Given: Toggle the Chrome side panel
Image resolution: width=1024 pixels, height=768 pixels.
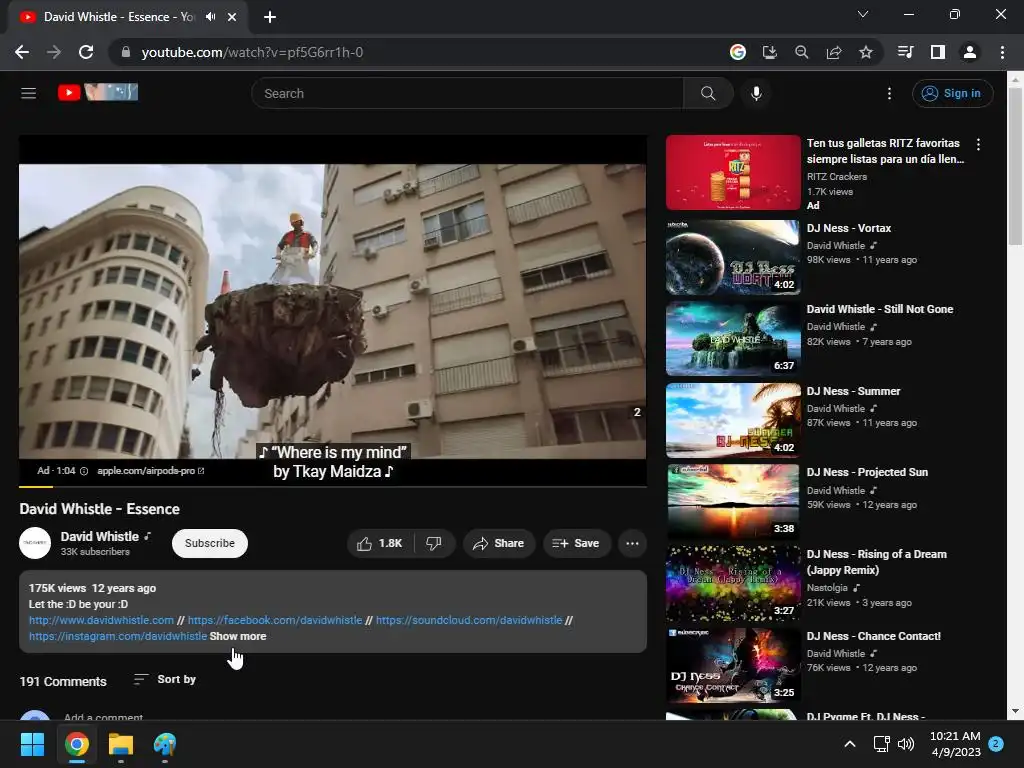Looking at the screenshot, I should pyautogui.click(x=938, y=52).
